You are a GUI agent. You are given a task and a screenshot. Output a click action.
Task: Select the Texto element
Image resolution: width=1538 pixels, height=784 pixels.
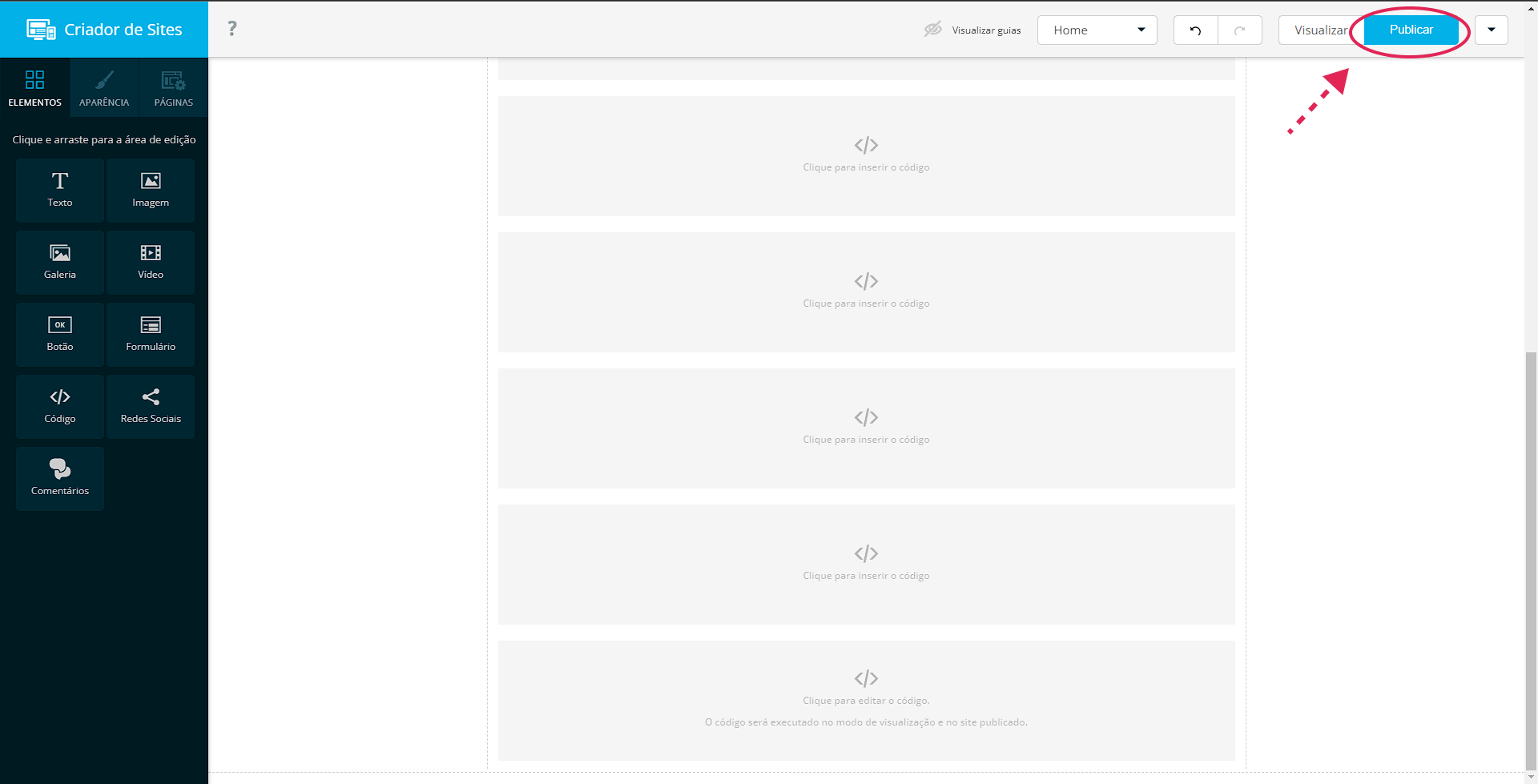(x=60, y=191)
